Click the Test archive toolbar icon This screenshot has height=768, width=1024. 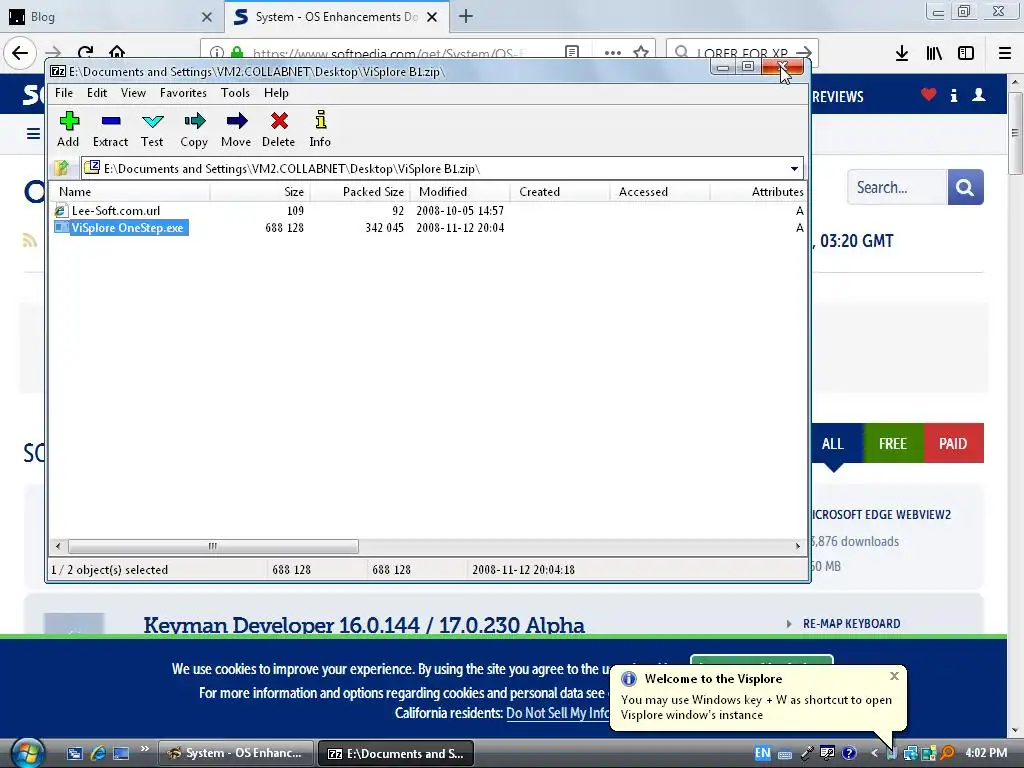click(152, 129)
